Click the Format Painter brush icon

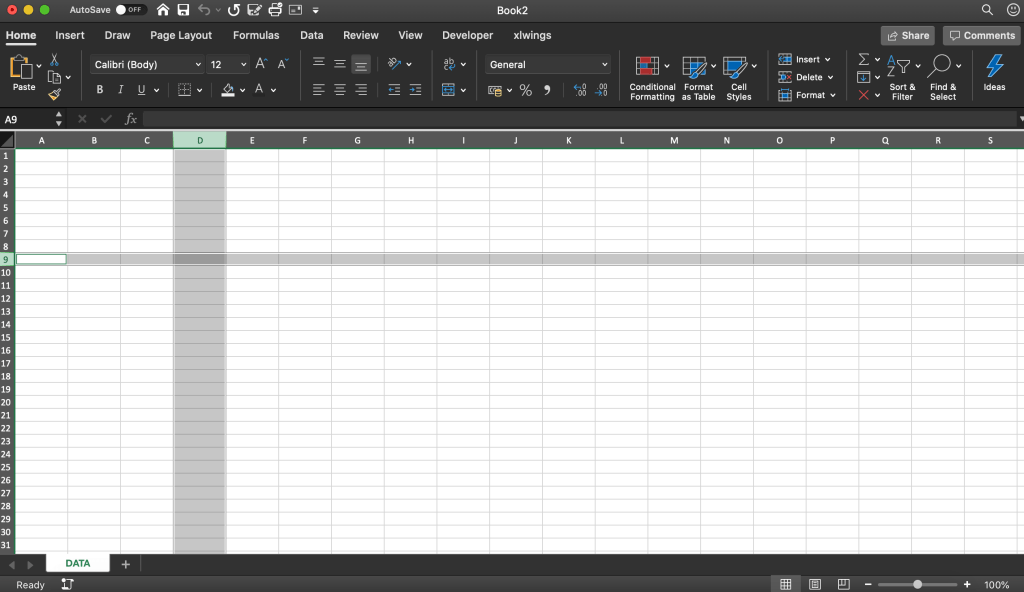(x=55, y=95)
